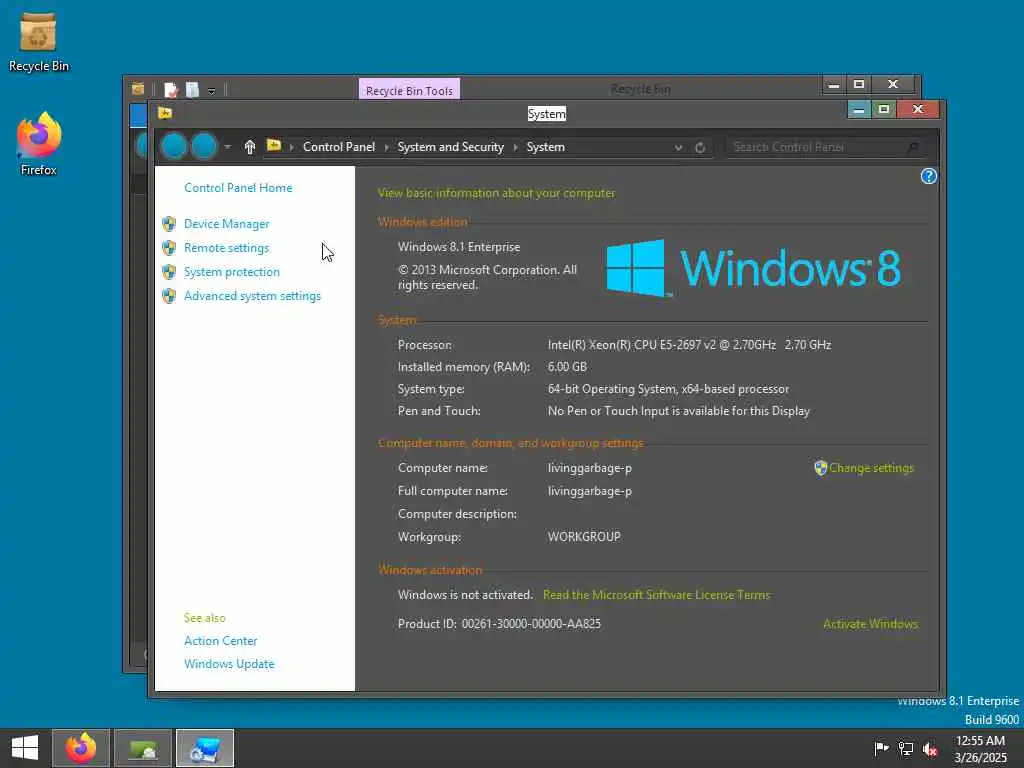Click the Advanced system settings shield icon

(169, 296)
